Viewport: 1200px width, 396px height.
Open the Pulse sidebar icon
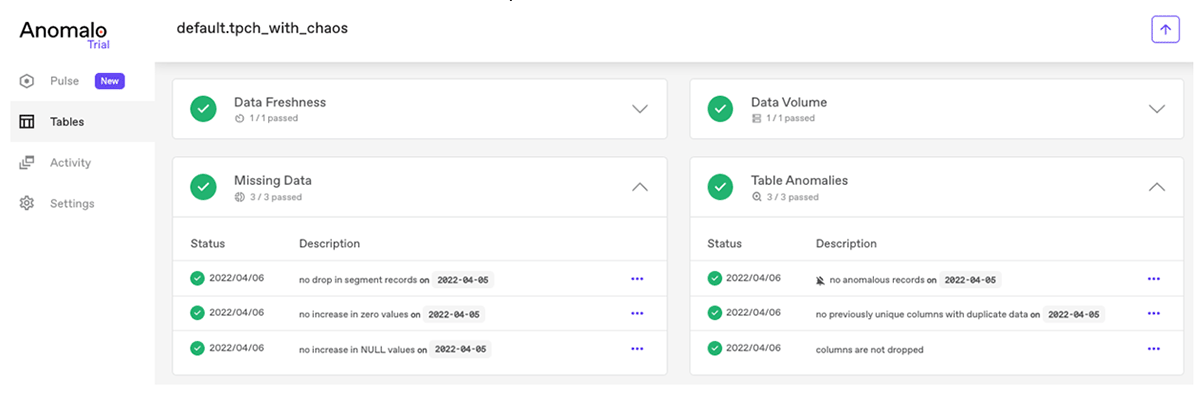[28, 81]
